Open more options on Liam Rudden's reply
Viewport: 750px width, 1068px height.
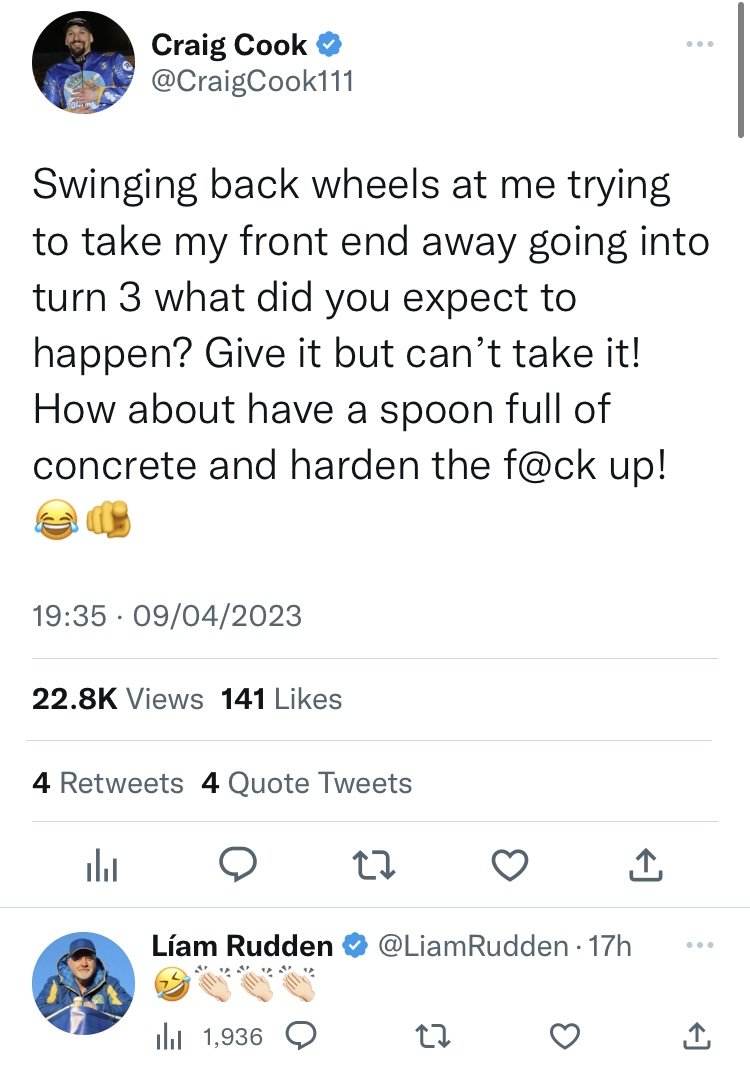coord(700,945)
